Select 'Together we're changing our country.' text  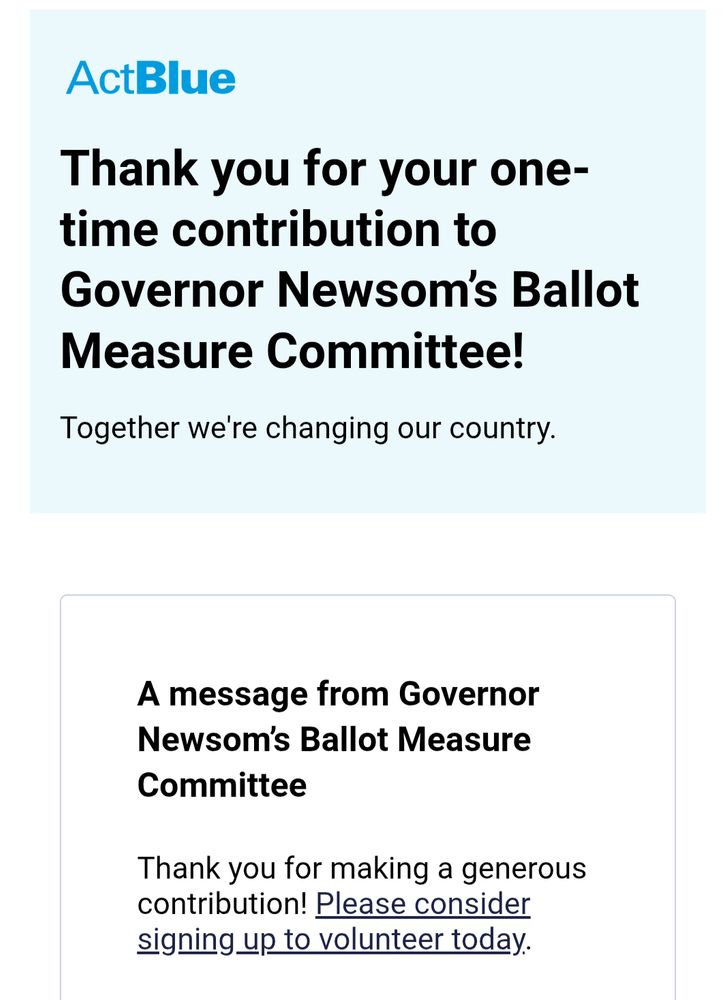tap(308, 429)
